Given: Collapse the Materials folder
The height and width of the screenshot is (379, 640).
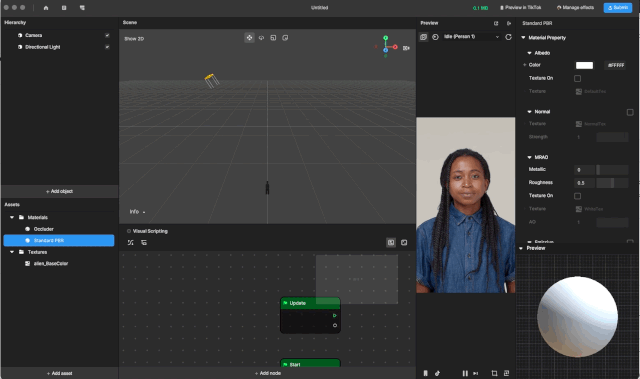Looking at the screenshot, I should coord(12,217).
